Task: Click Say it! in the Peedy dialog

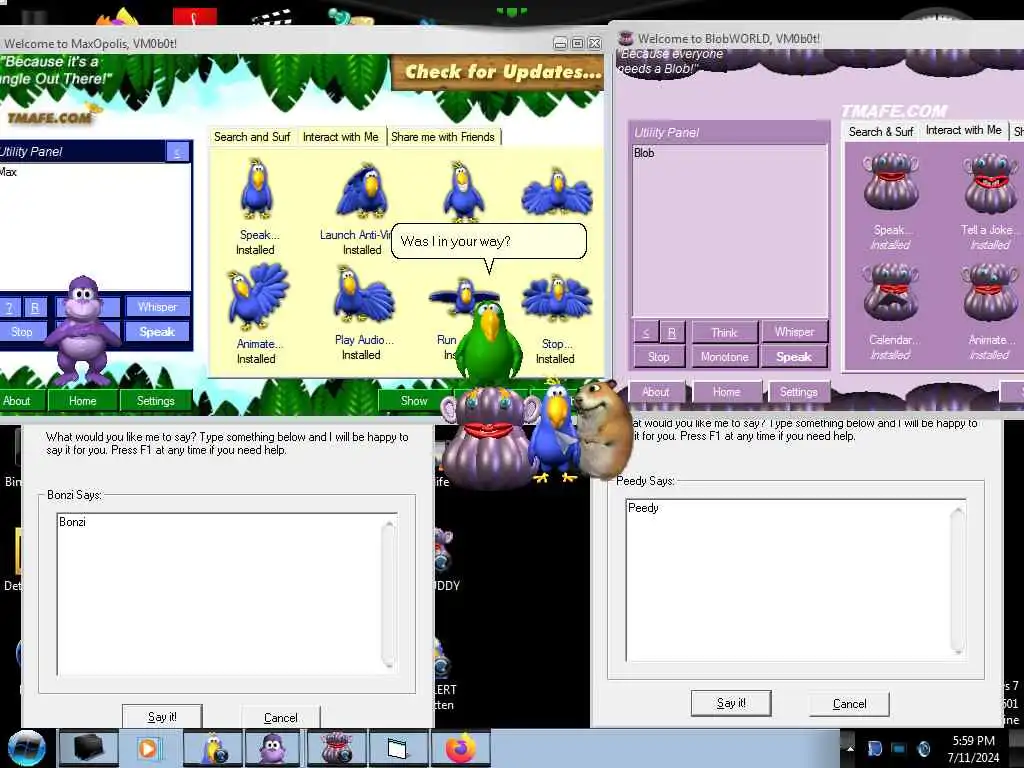Action: click(x=731, y=703)
